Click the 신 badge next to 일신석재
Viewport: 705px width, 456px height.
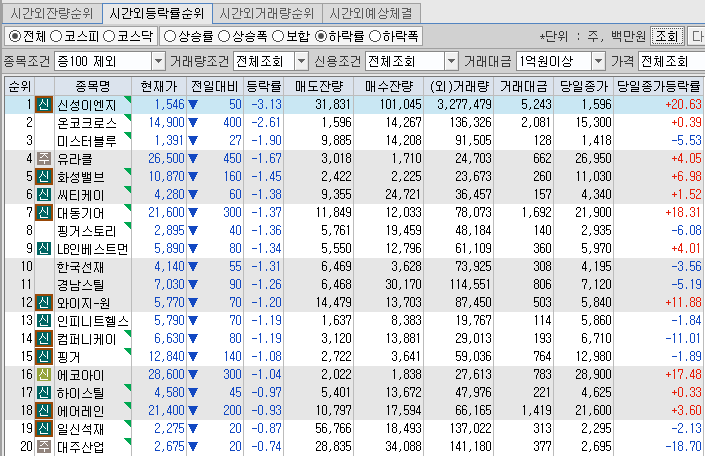point(44,428)
